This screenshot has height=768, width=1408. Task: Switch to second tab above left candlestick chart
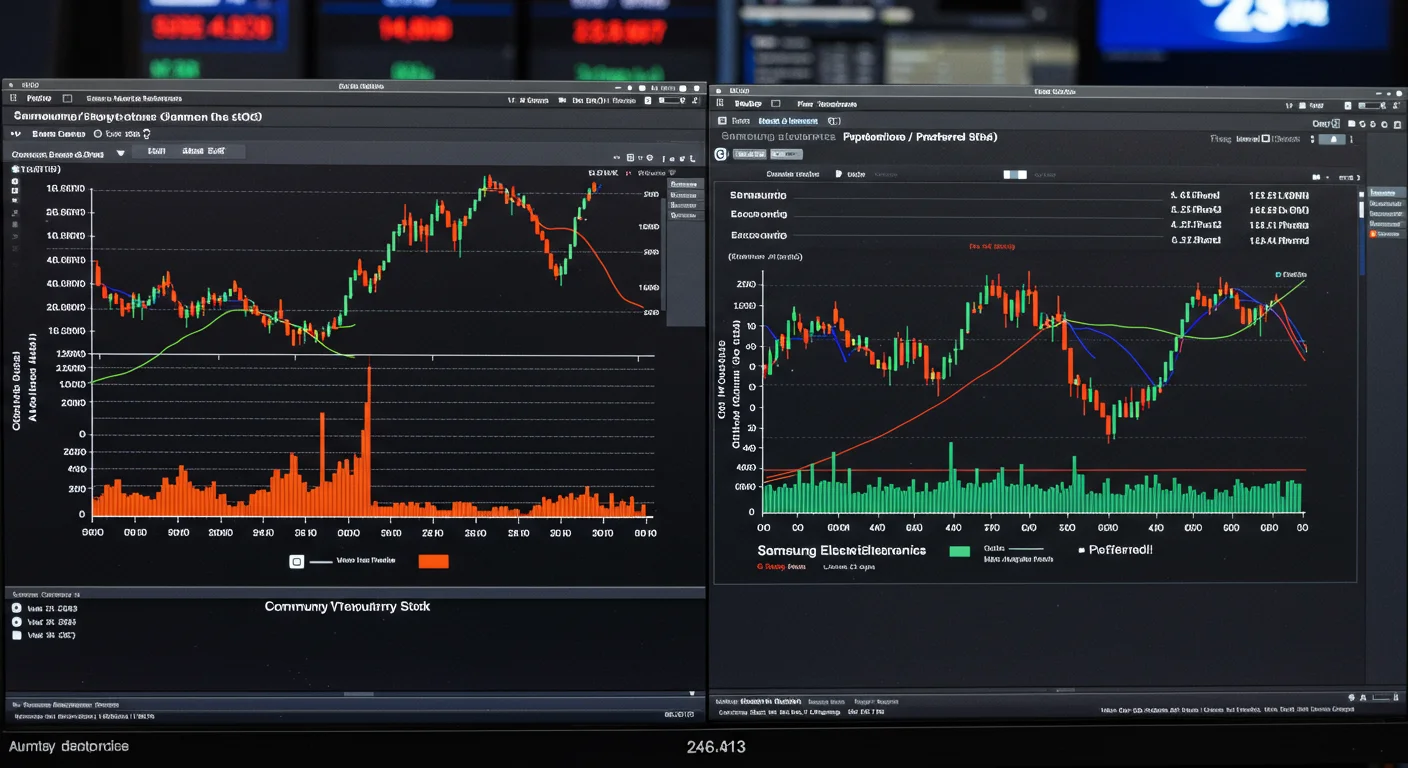pos(203,151)
